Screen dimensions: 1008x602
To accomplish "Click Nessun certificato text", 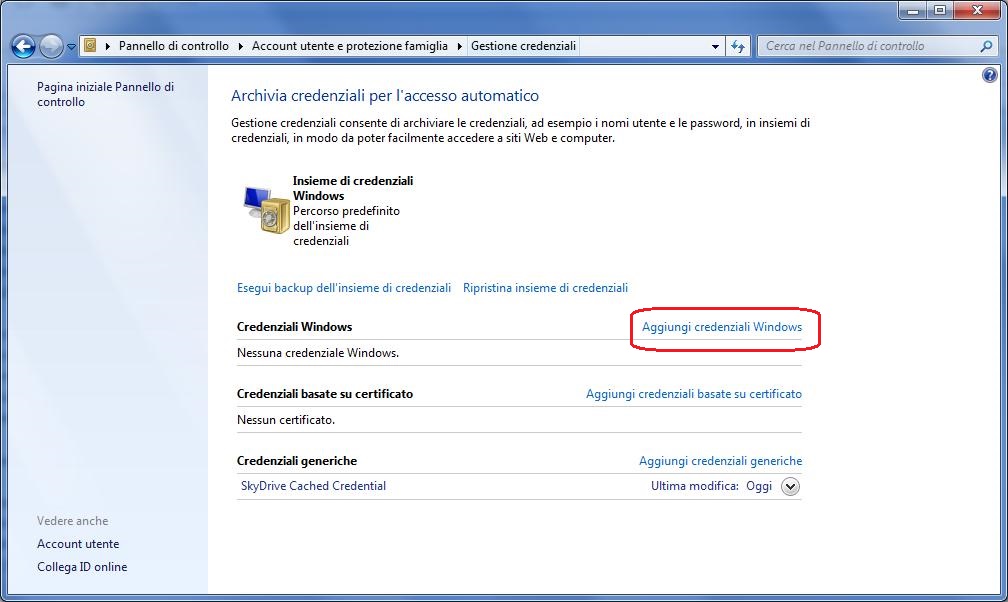I will click(x=285, y=420).
